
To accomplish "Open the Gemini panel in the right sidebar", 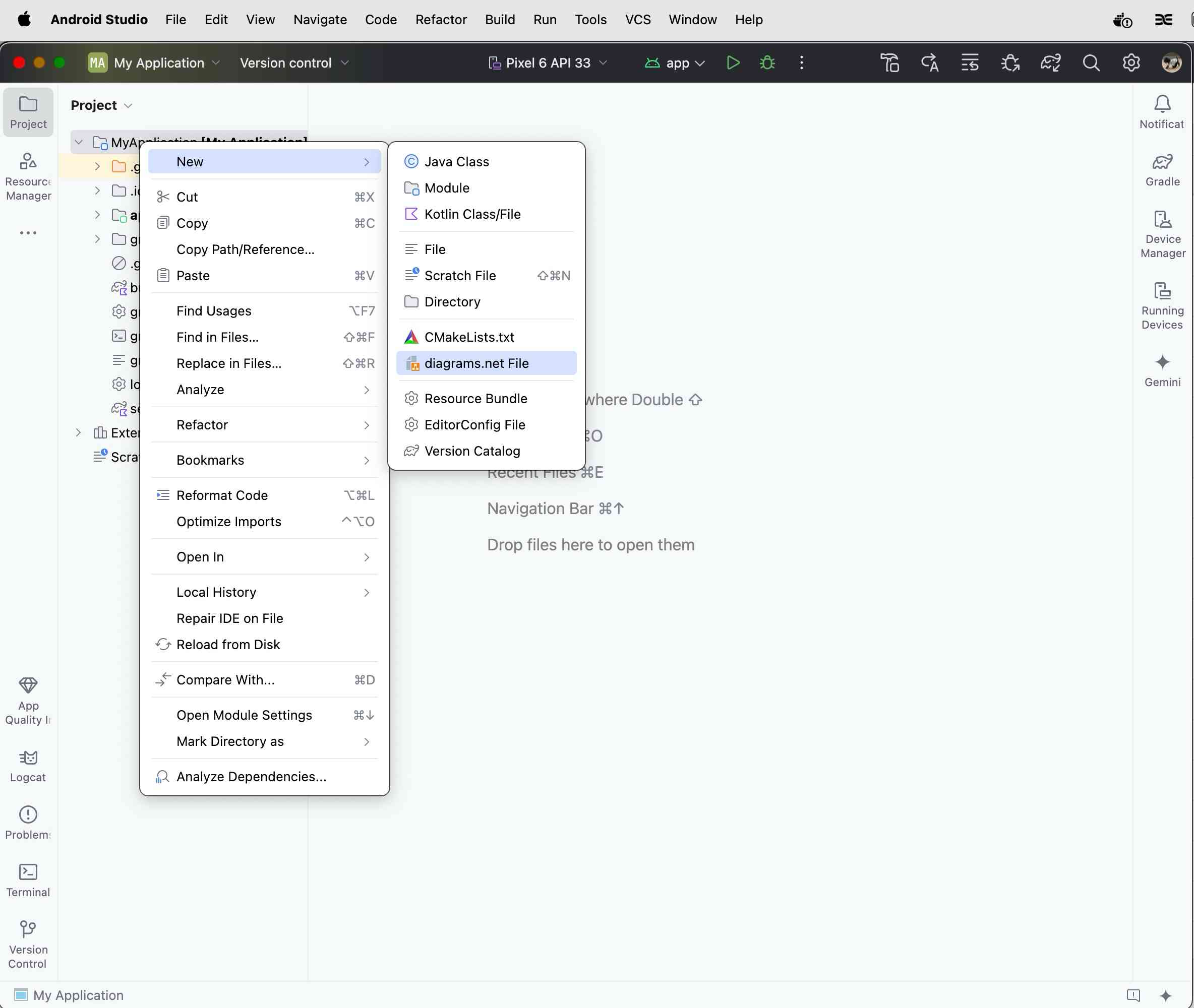I will [1162, 370].
